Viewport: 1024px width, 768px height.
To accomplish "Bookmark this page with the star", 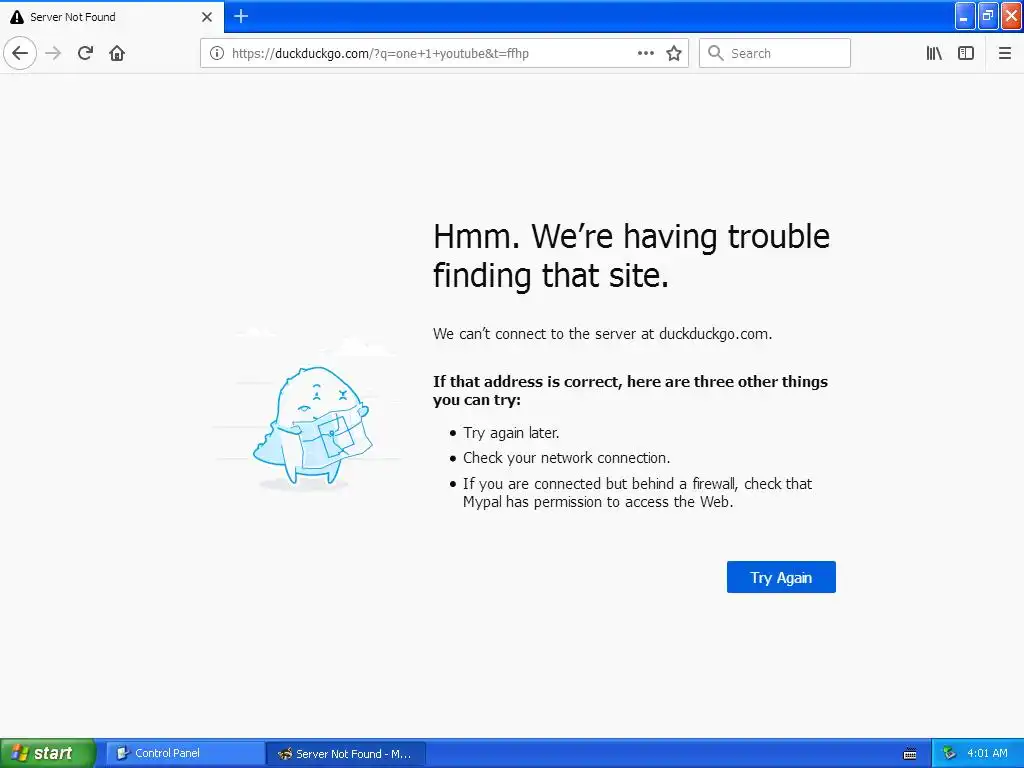I will pyautogui.click(x=674, y=53).
